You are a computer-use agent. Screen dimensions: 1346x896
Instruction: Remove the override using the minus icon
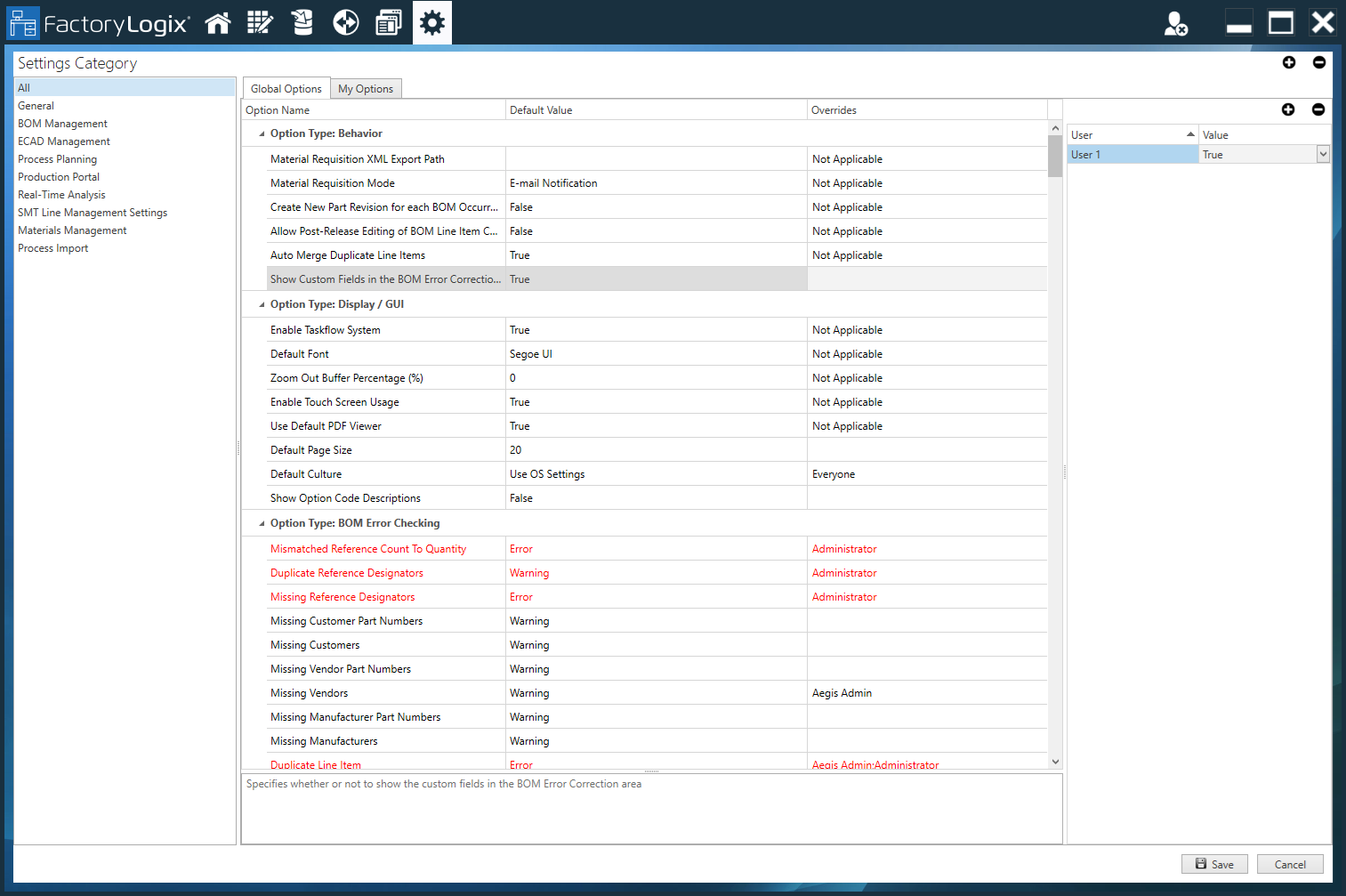[x=1318, y=109]
